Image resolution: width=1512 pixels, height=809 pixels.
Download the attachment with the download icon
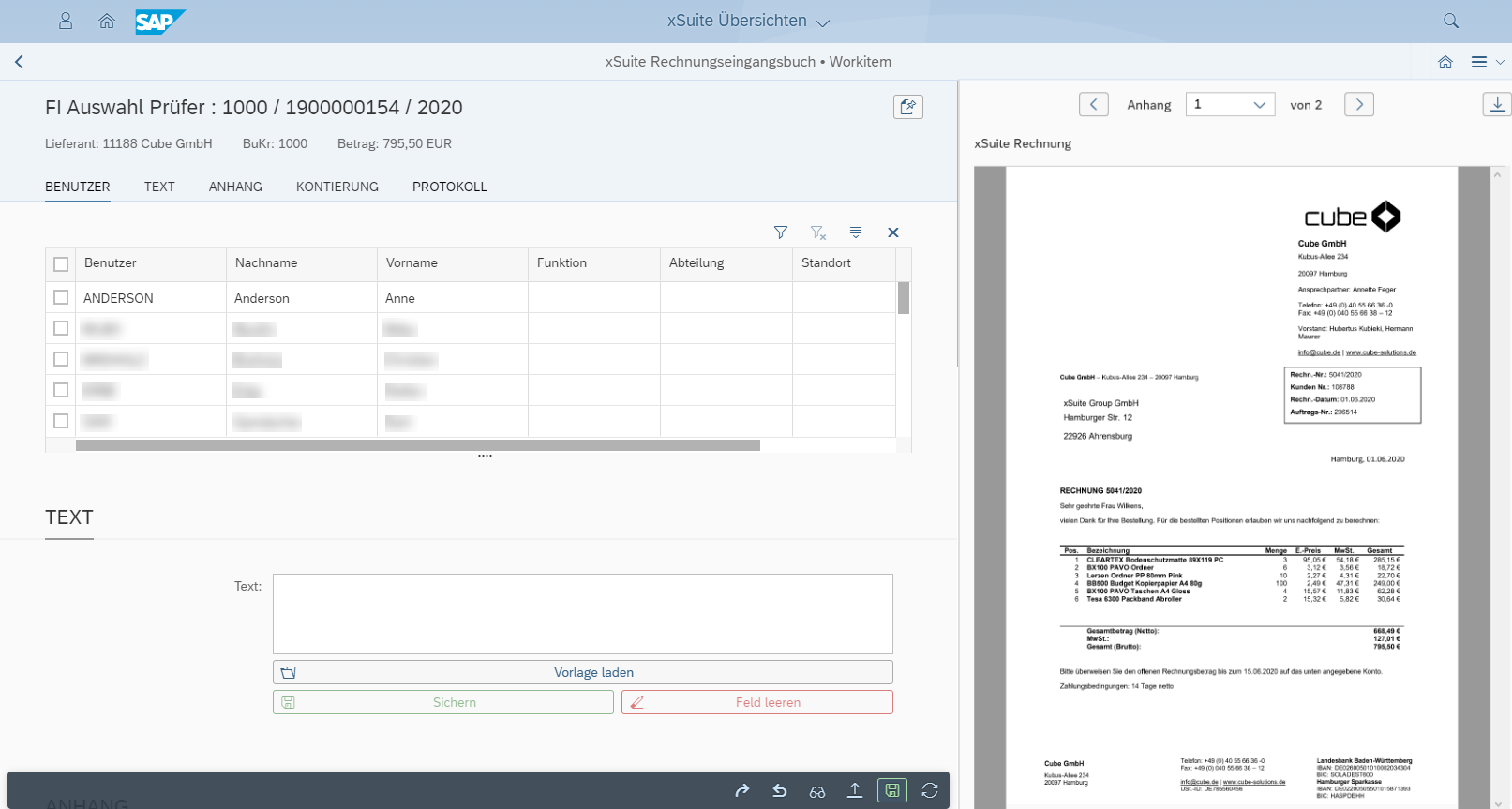click(x=1497, y=104)
